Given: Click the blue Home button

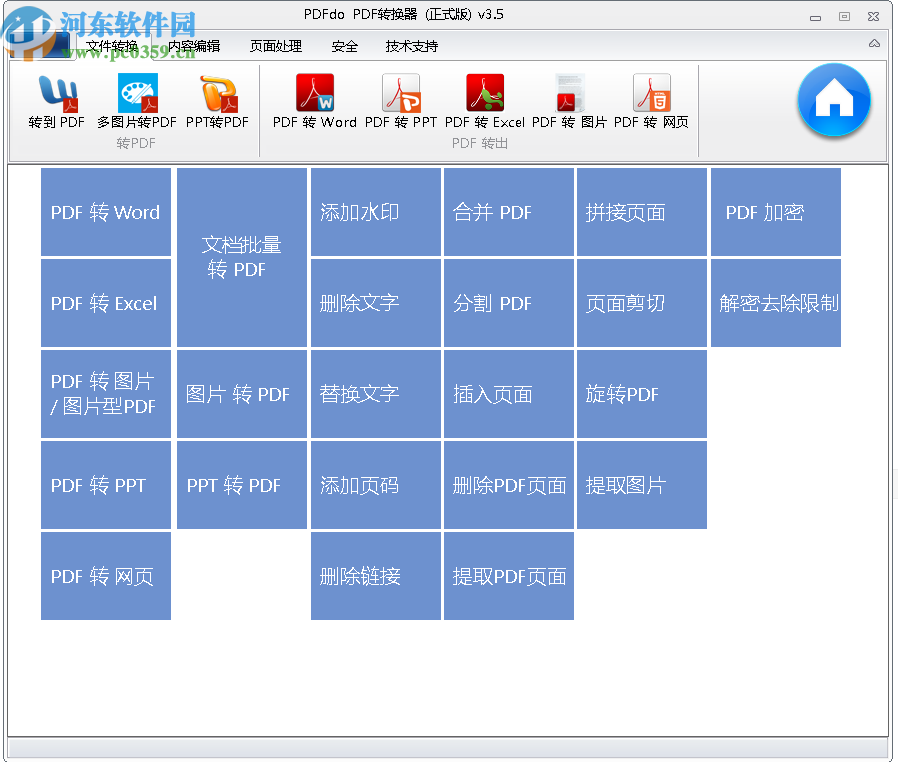Looking at the screenshot, I should click(x=834, y=101).
